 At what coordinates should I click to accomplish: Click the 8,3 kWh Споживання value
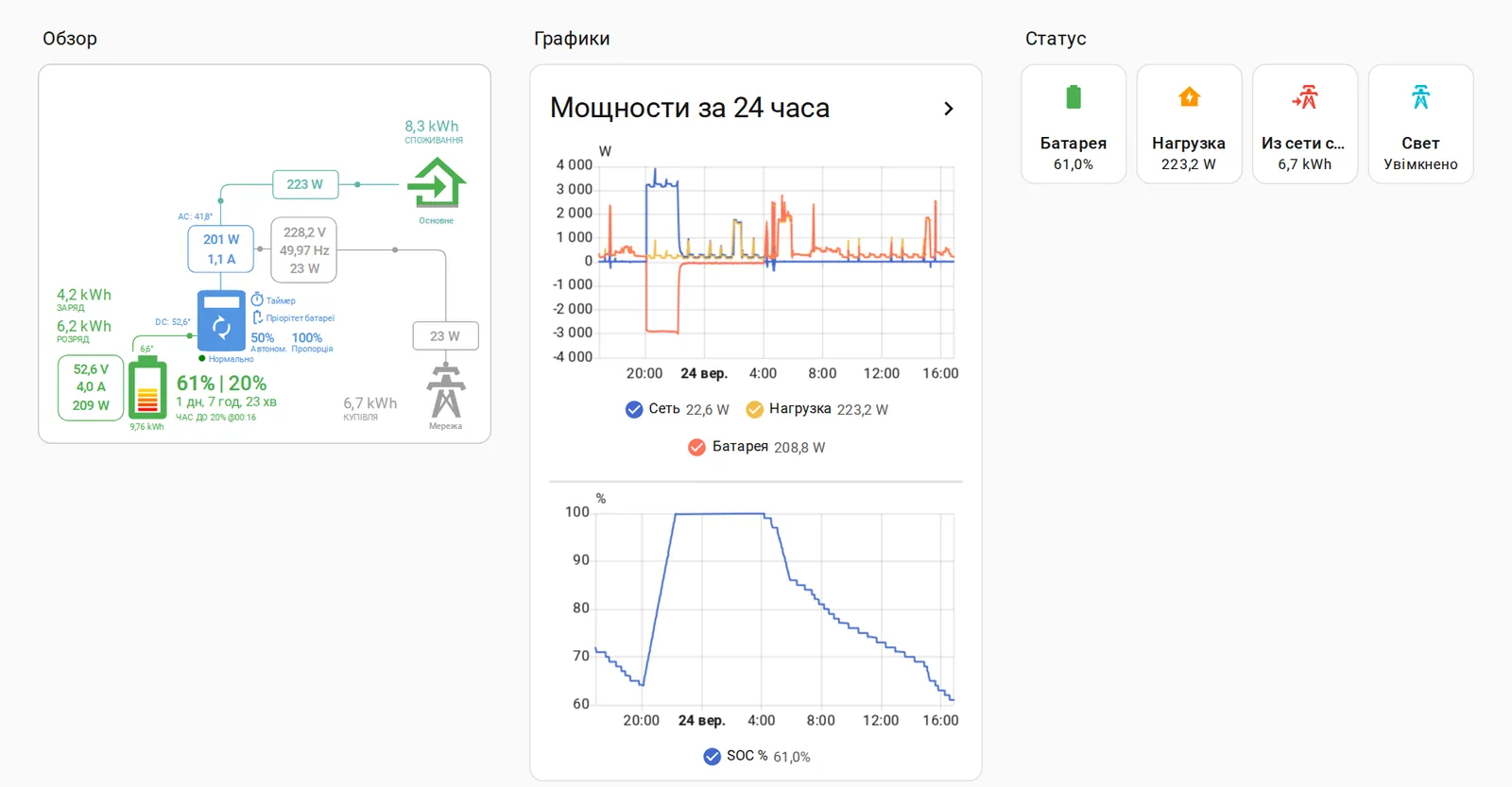pos(432,126)
